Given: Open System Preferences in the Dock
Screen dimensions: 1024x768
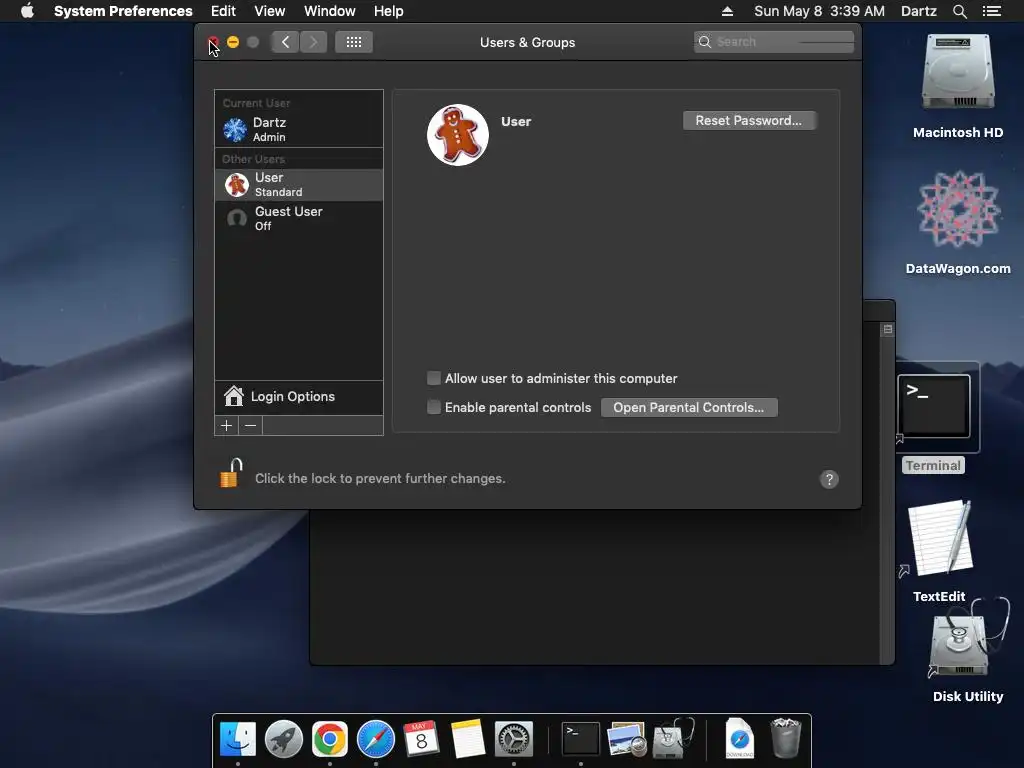Looking at the screenshot, I should (x=514, y=739).
